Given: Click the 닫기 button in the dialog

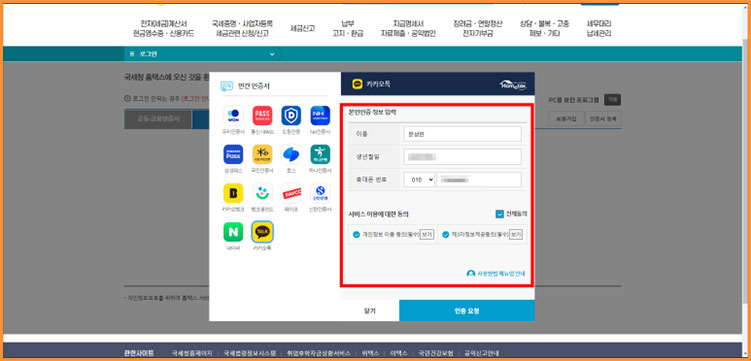Looking at the screenshot, I should coord(370,311).
